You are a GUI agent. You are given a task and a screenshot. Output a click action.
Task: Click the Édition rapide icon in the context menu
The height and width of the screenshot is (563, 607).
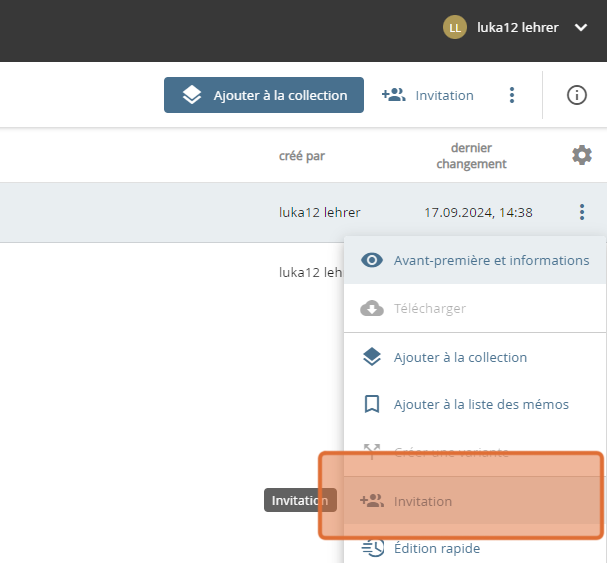point(372,548)
